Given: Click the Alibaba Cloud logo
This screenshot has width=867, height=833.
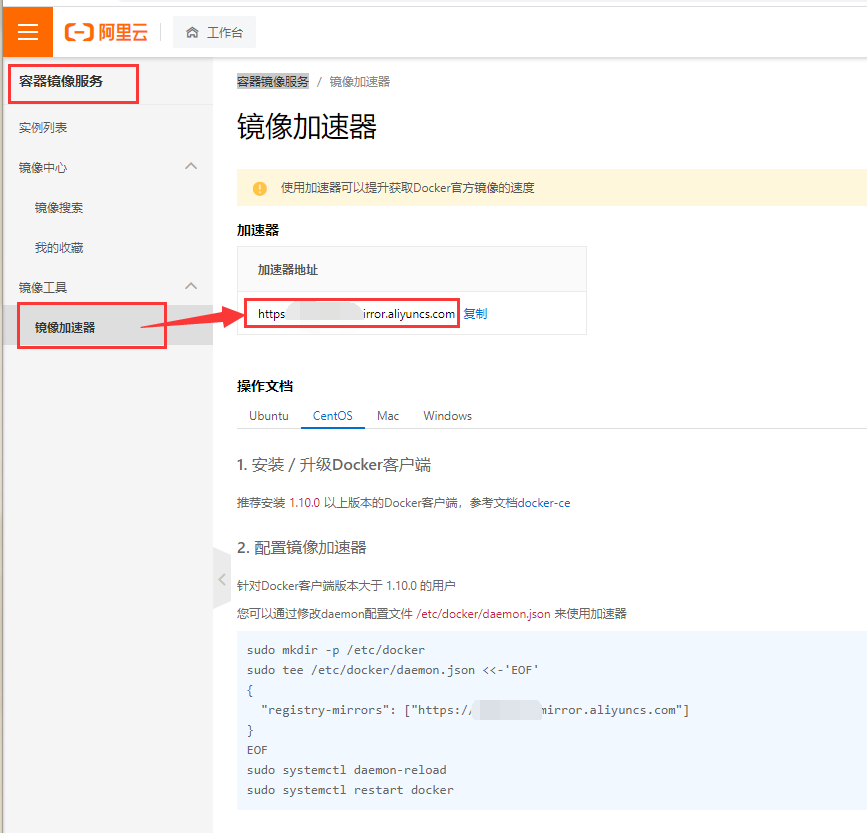Looking at the screenshot, I should tap(106, 32).
